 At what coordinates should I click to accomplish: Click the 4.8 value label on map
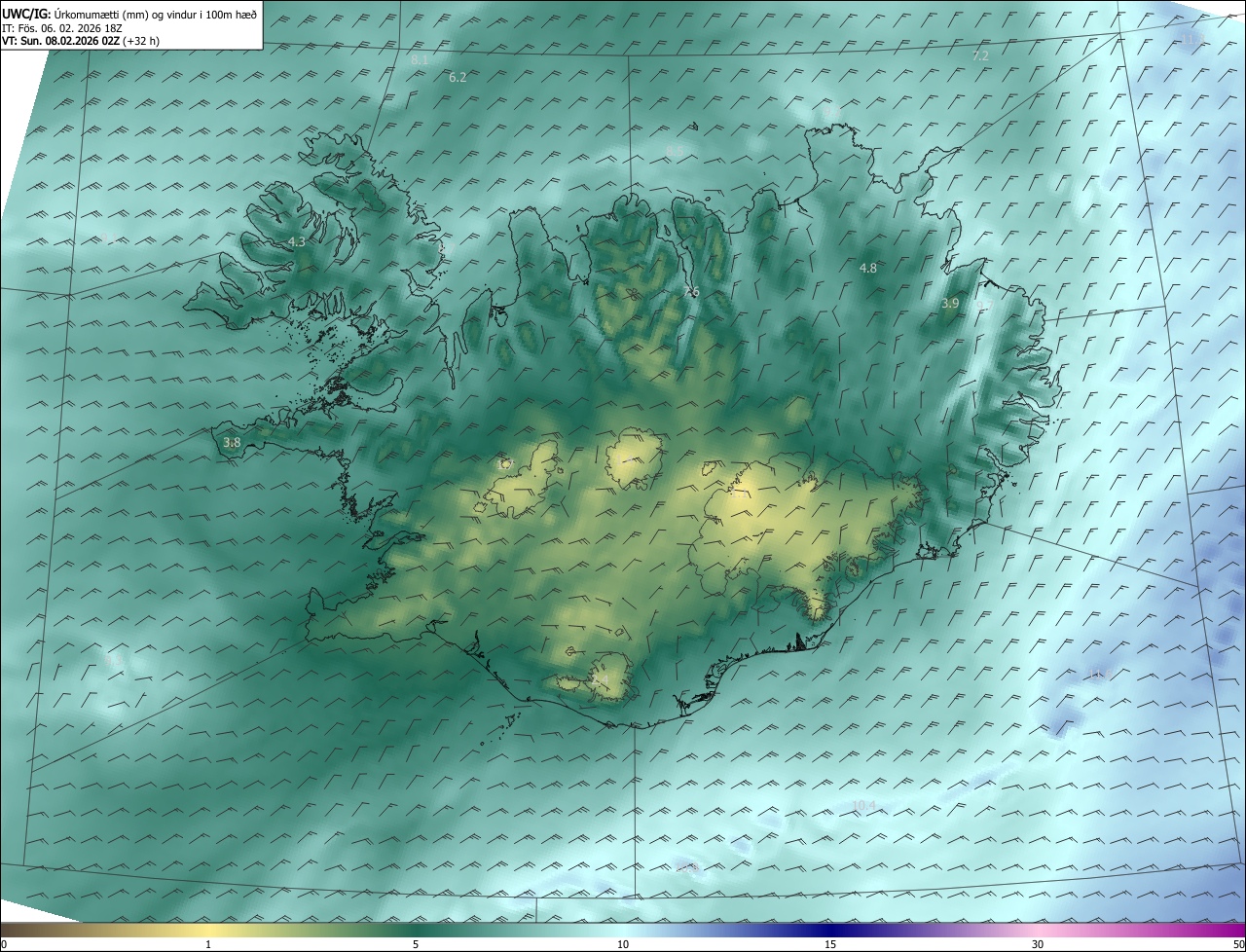coord(868,268)
